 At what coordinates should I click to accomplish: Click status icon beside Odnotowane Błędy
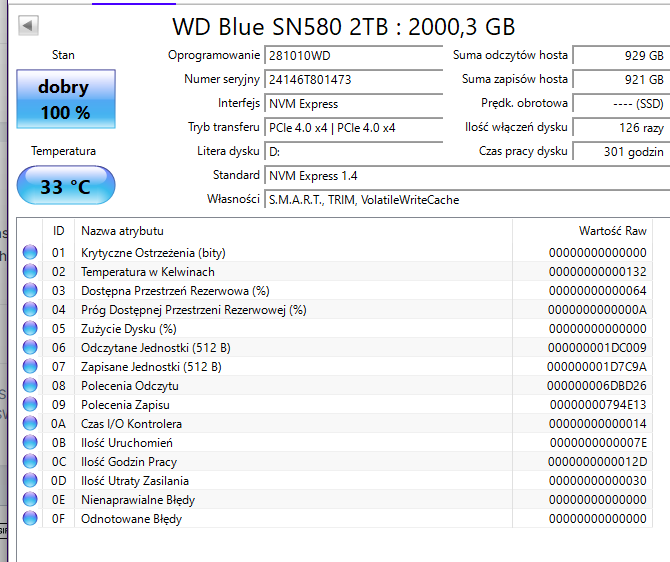tap(30, 519)
